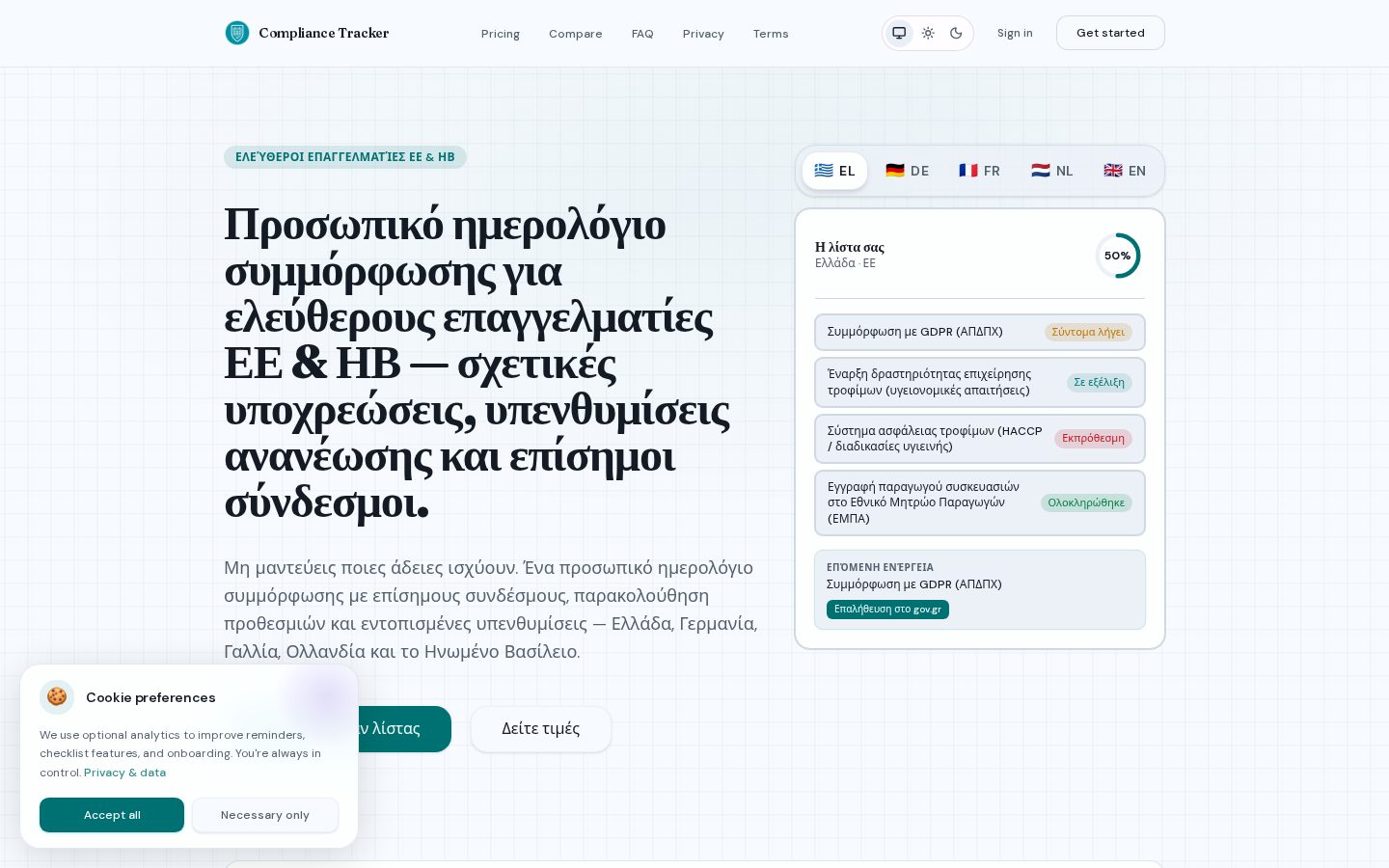Click the Sign in link

point(1015,33)
